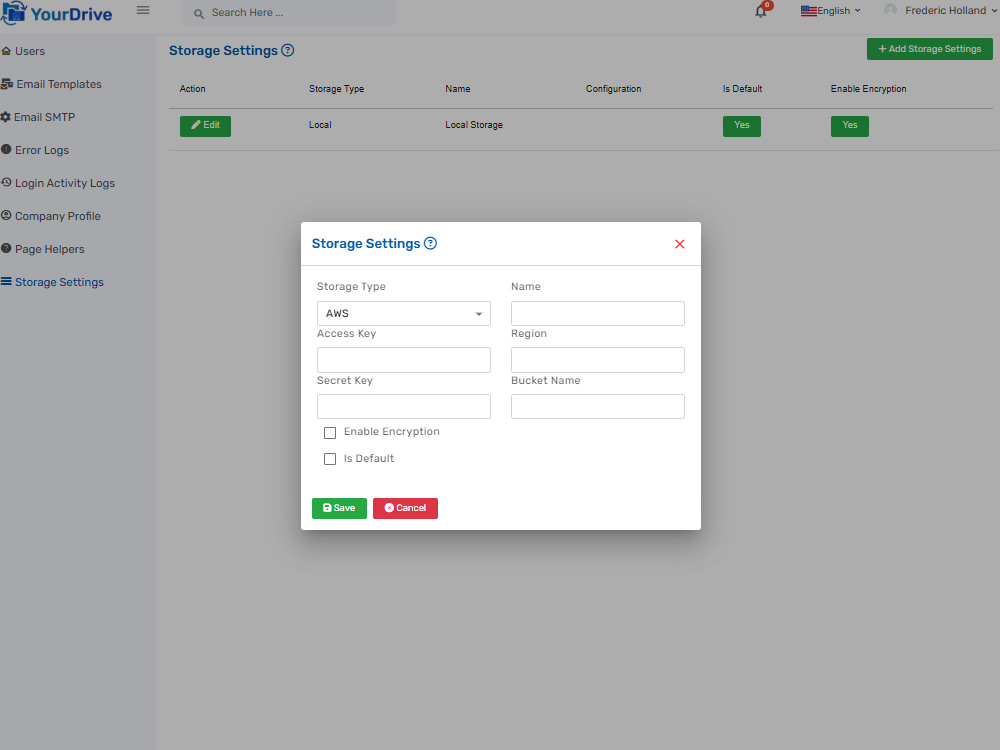
Task: Open Email SMTP settings
Action: coord(45,117)
